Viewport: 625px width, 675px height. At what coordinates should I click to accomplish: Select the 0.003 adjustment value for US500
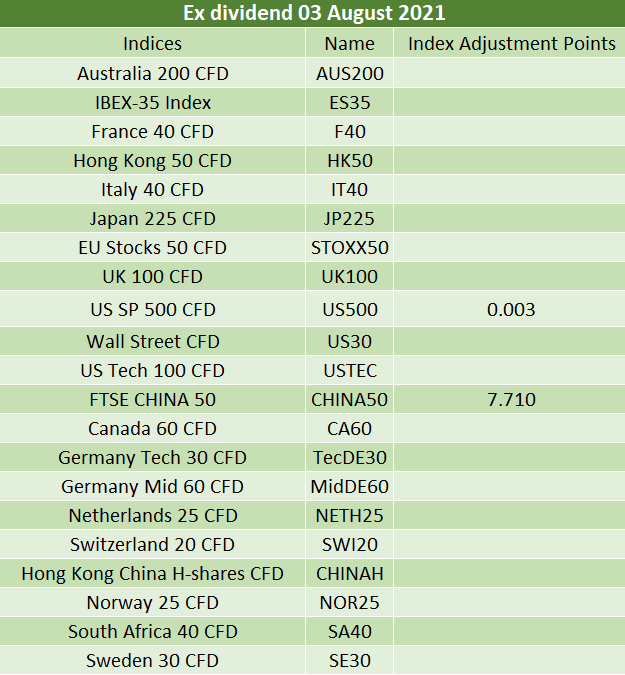pos(511,310)
